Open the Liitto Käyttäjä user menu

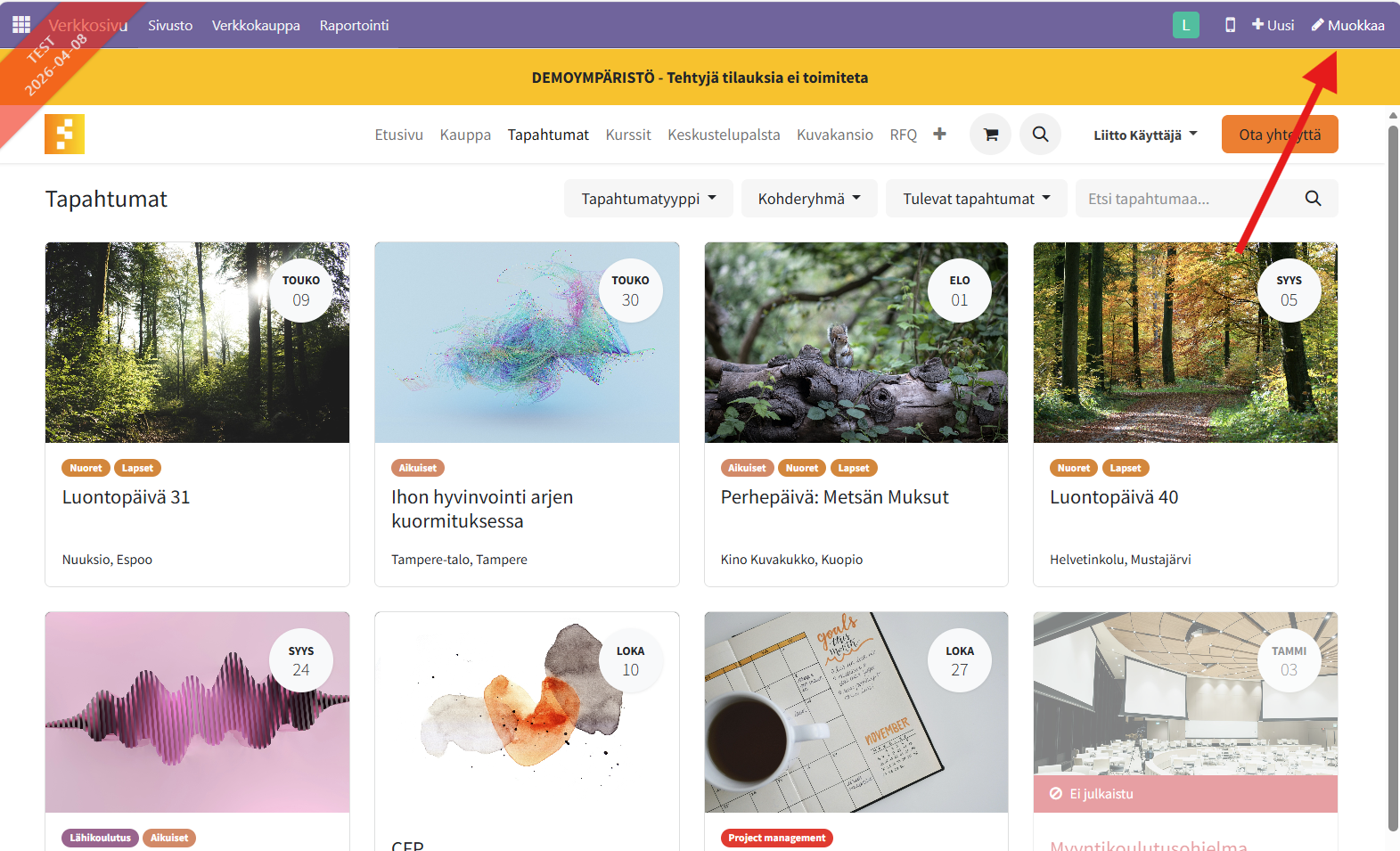click(x=1145, y=135)
